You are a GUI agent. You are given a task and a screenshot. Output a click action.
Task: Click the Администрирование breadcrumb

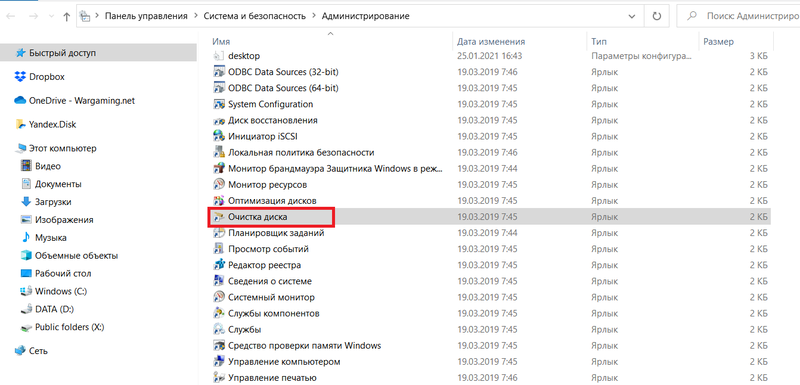(x=365, y=16)
